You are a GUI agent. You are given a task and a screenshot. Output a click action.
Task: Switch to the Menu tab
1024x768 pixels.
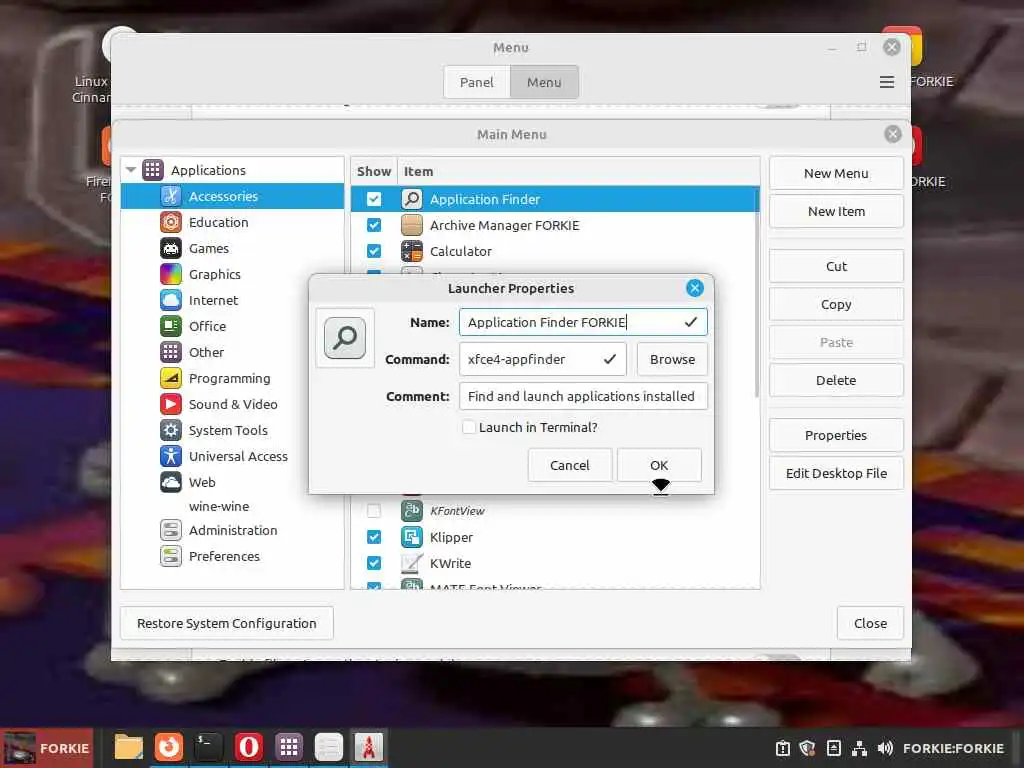click(x=544, y=82)
